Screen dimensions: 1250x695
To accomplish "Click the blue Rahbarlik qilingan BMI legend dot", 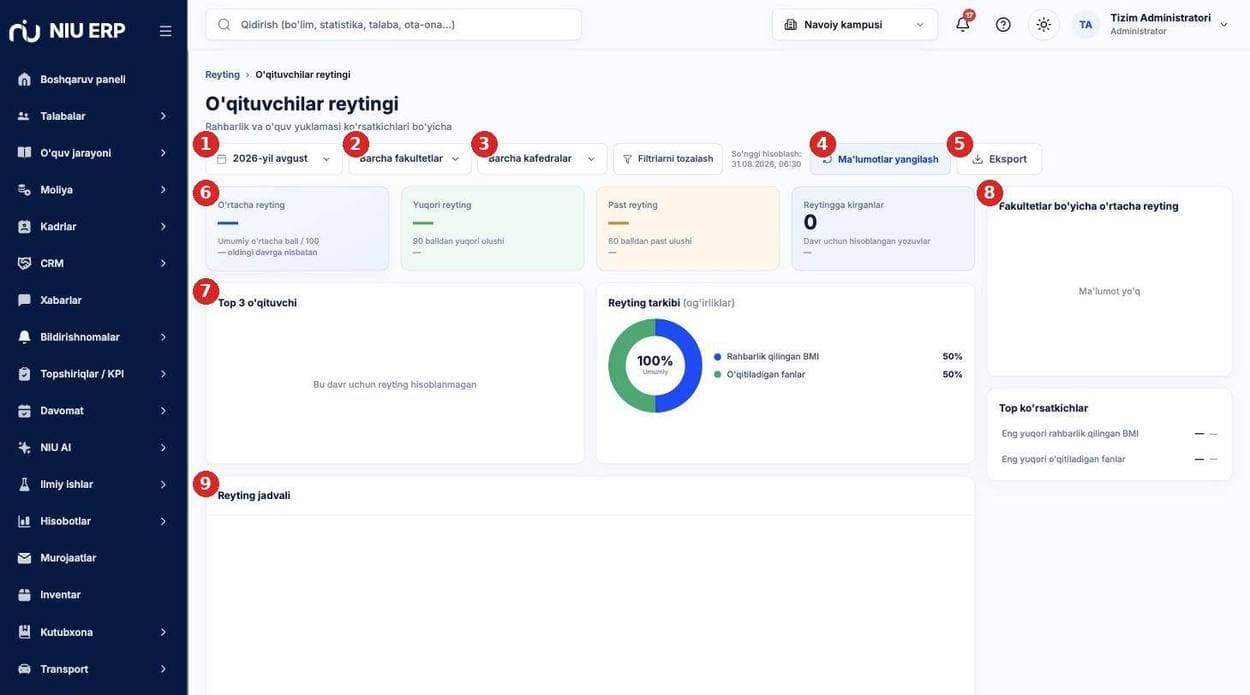I will point(718,357).
